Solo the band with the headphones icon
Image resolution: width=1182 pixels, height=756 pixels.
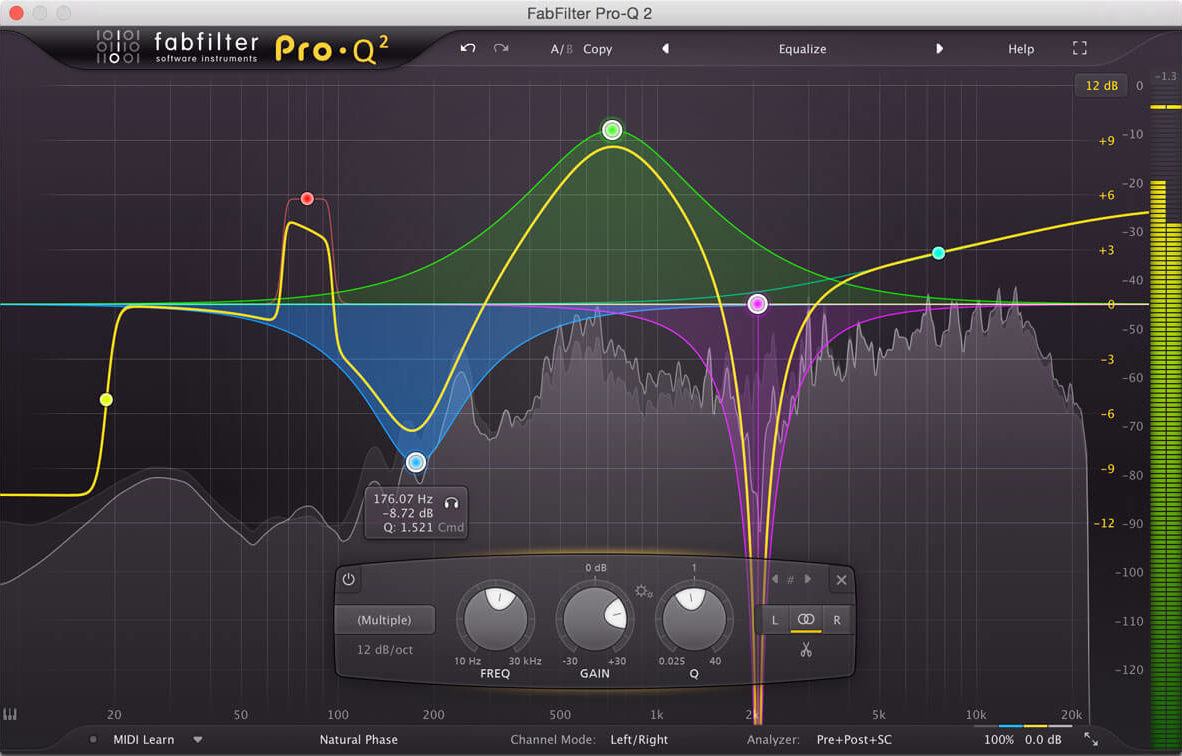click(x=452, y=503)
